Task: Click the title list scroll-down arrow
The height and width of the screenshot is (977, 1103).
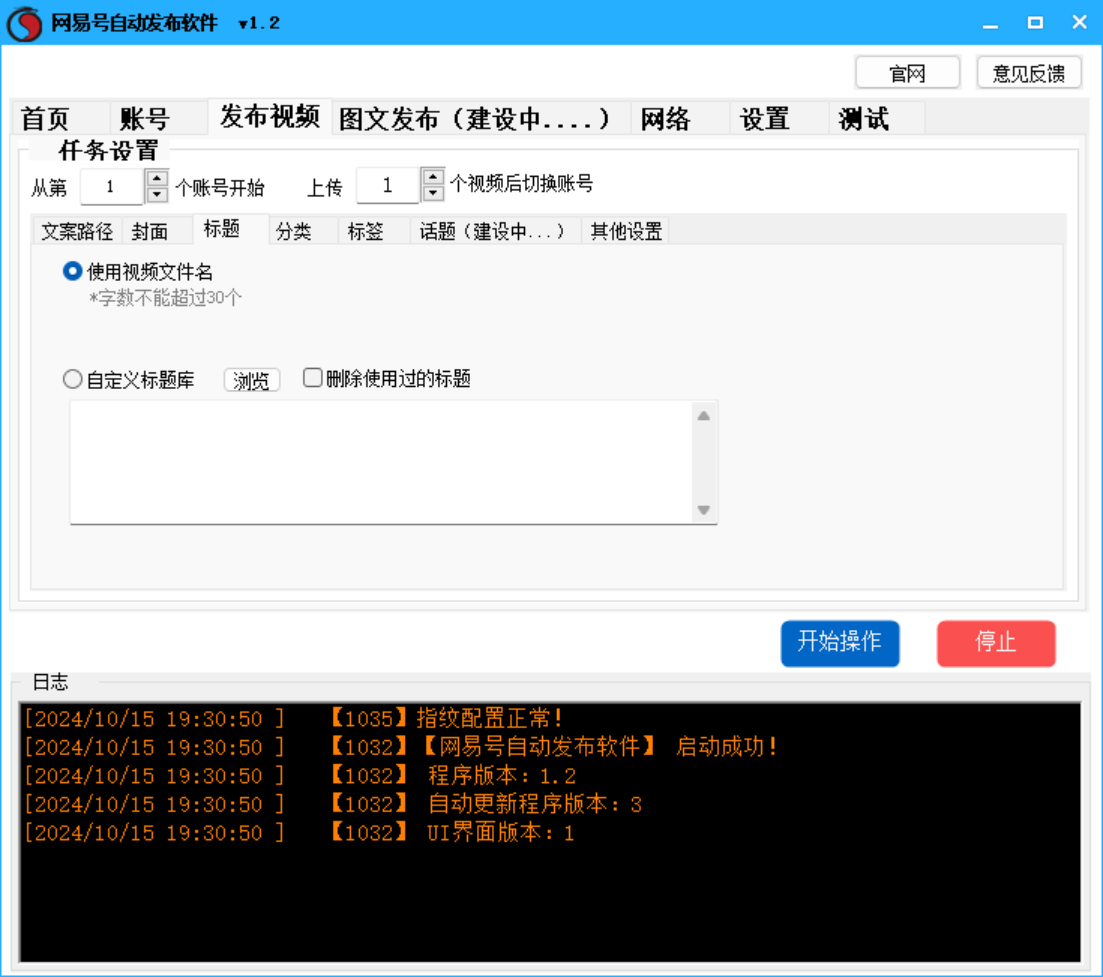Action: coord(703,510)
